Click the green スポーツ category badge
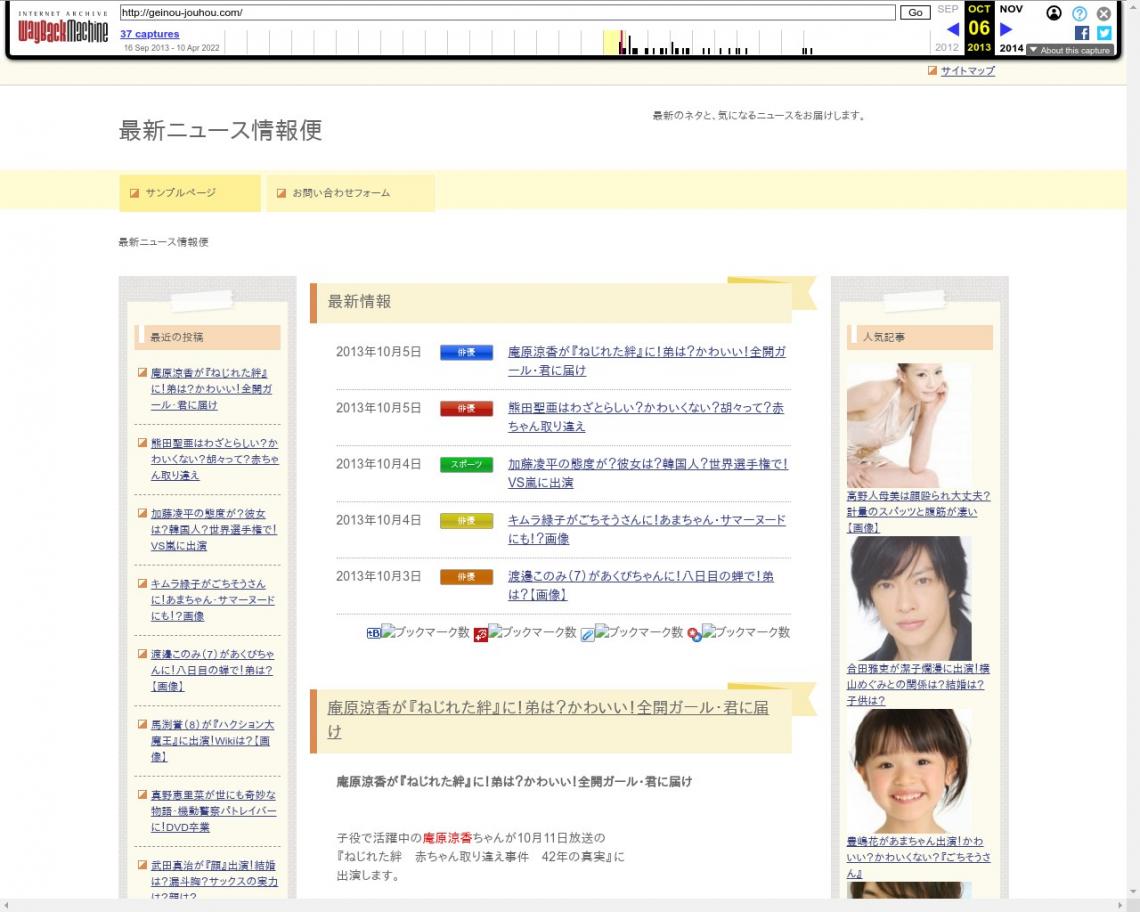This screenshot has width=1140, height=912. (466, 465)
